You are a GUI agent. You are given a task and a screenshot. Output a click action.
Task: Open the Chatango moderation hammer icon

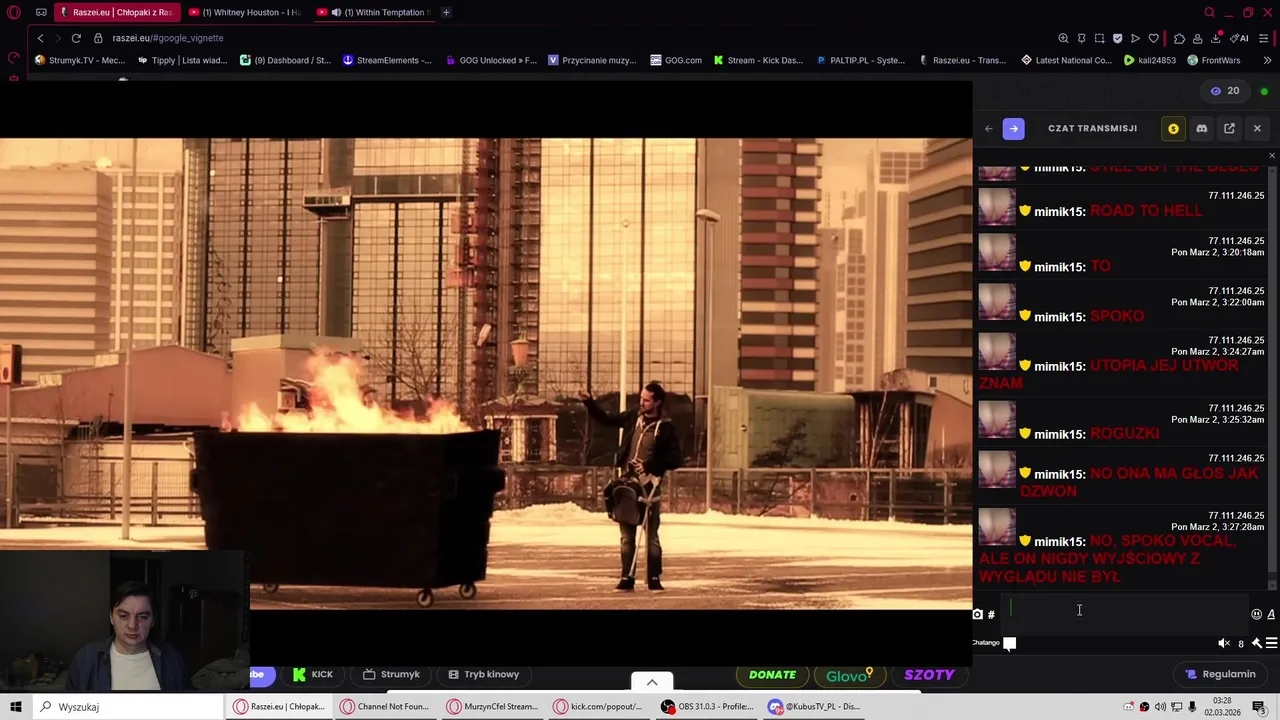coord(1257,643)
